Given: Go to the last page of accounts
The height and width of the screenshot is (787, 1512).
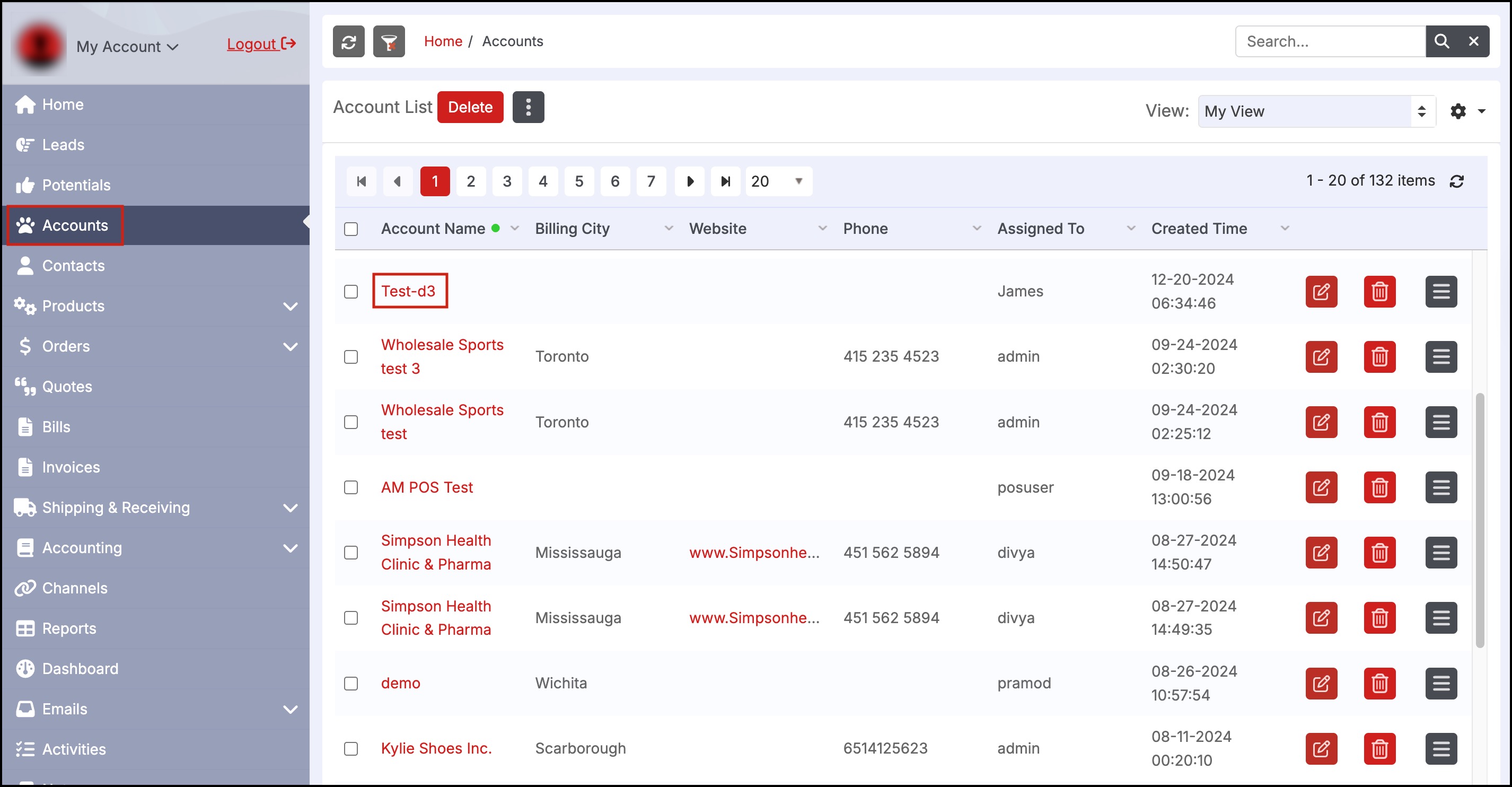Looking at the screenshot, I should click(x=725, y=181).
